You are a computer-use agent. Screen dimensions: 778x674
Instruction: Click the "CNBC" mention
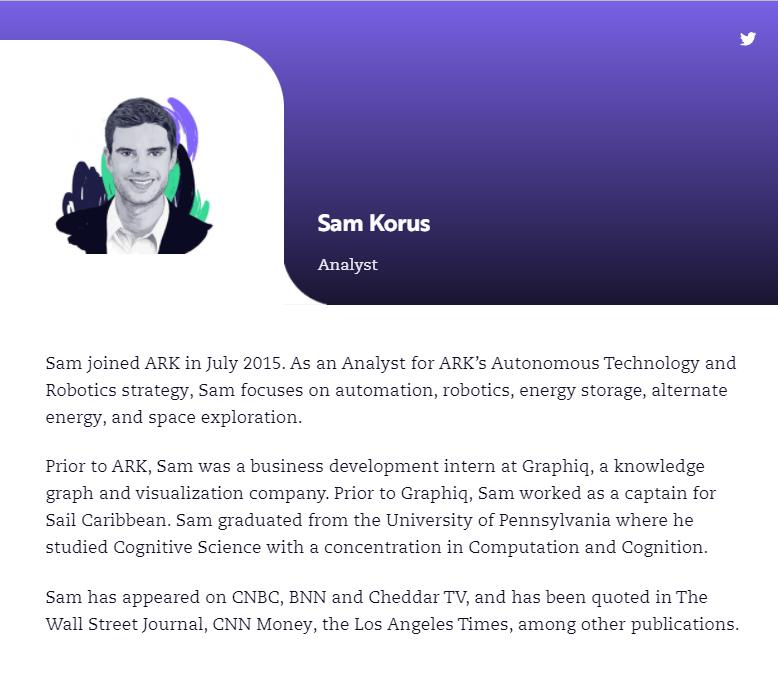click(x=257, y=597)
